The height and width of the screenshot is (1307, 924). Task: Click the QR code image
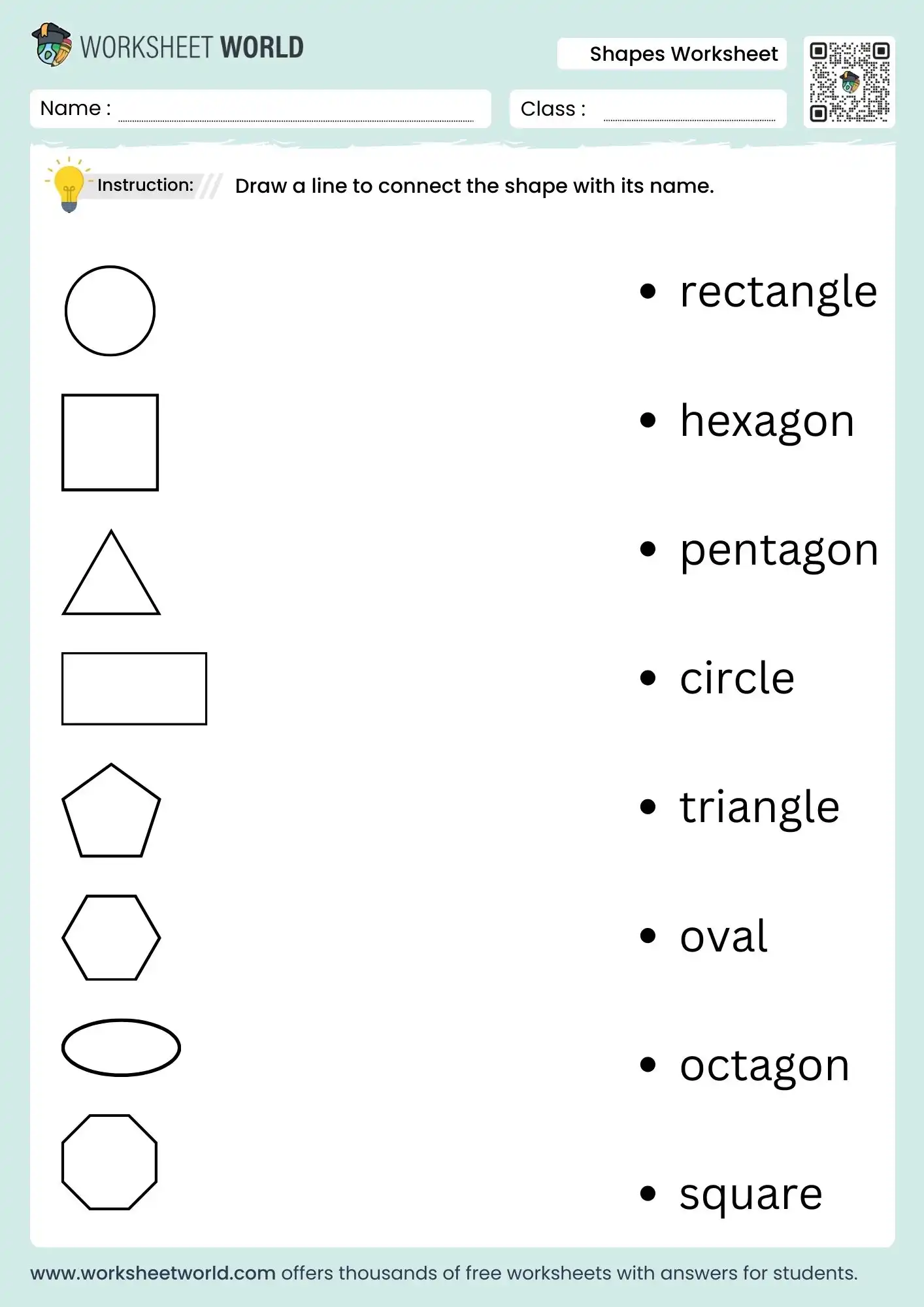[x=850, y=82]
